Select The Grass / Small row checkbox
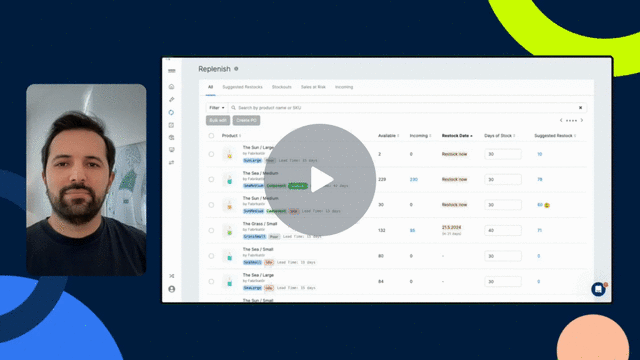 (211, 231)
